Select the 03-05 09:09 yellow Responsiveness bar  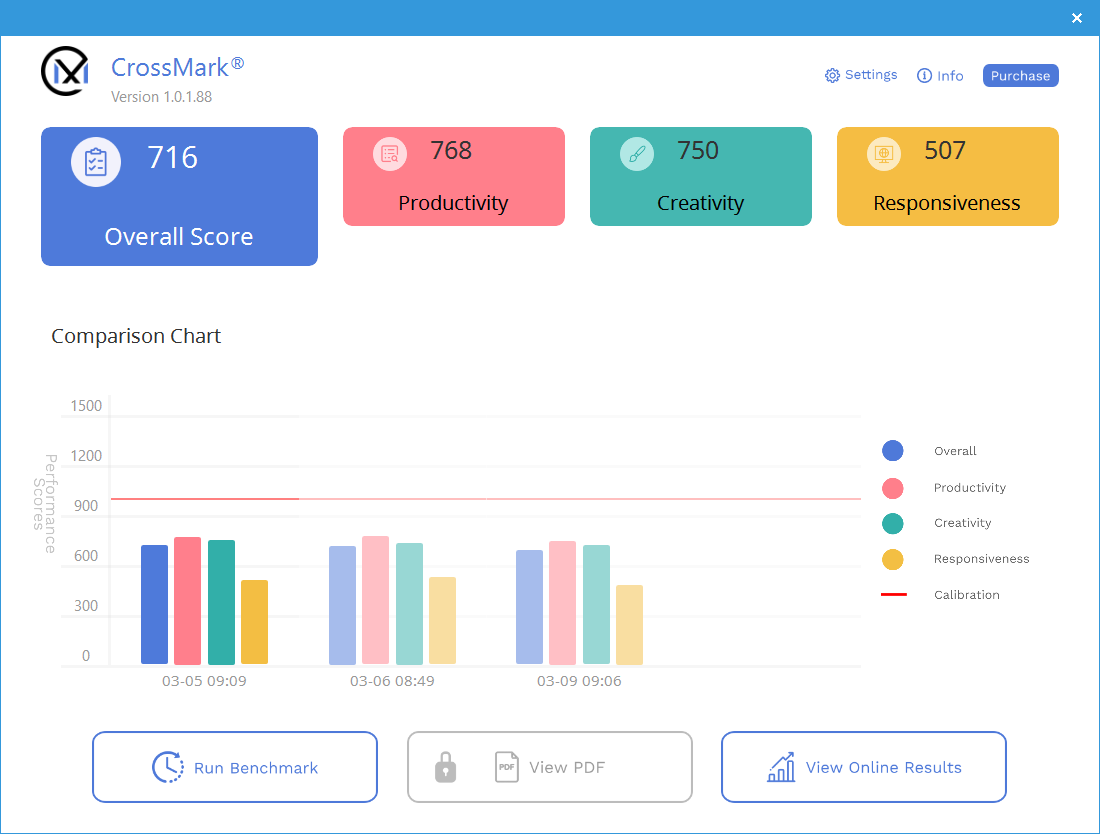[255, 622]
